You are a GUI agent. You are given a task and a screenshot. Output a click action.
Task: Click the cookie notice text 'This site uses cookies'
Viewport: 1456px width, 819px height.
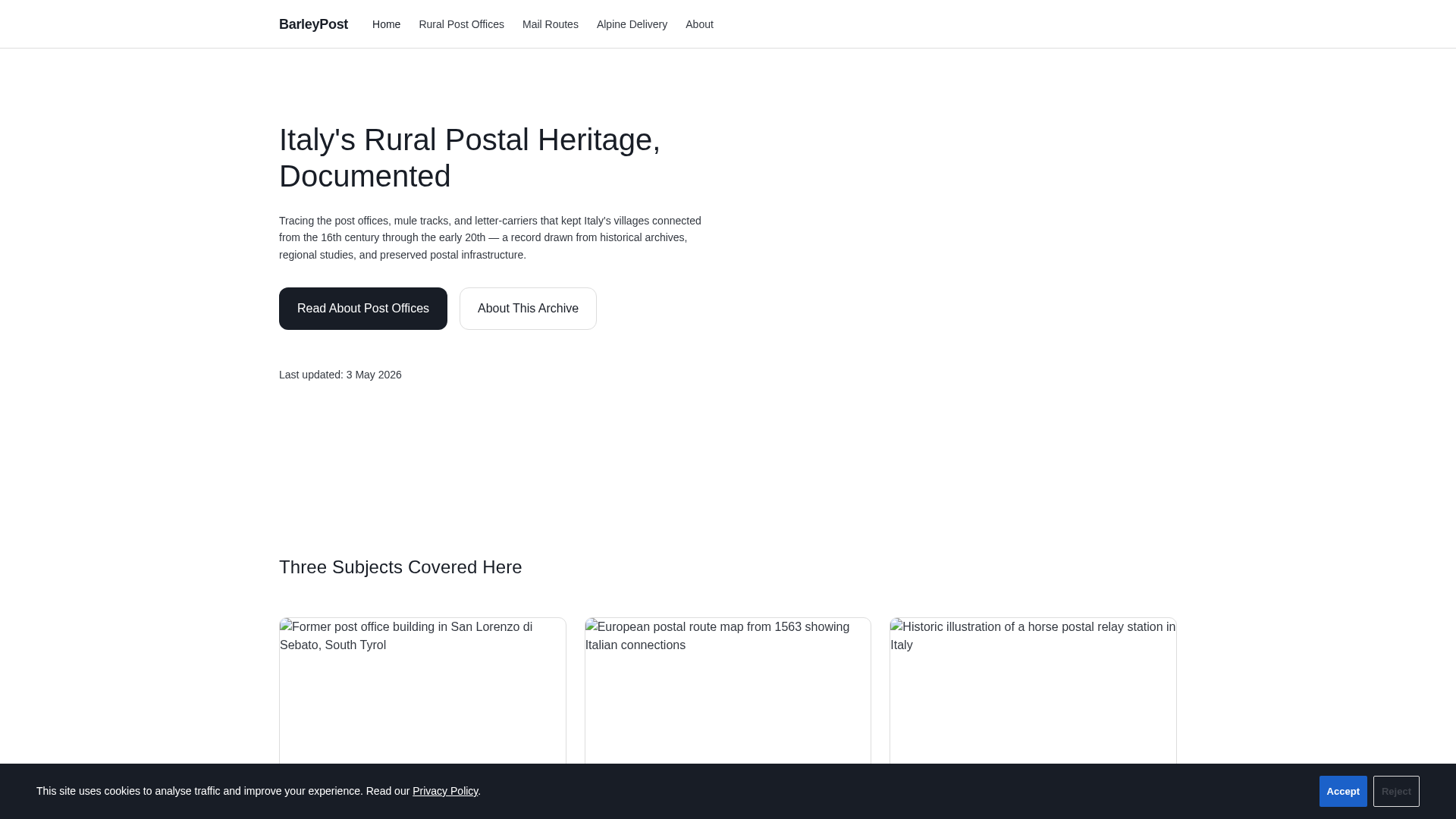tap(258, 791)
